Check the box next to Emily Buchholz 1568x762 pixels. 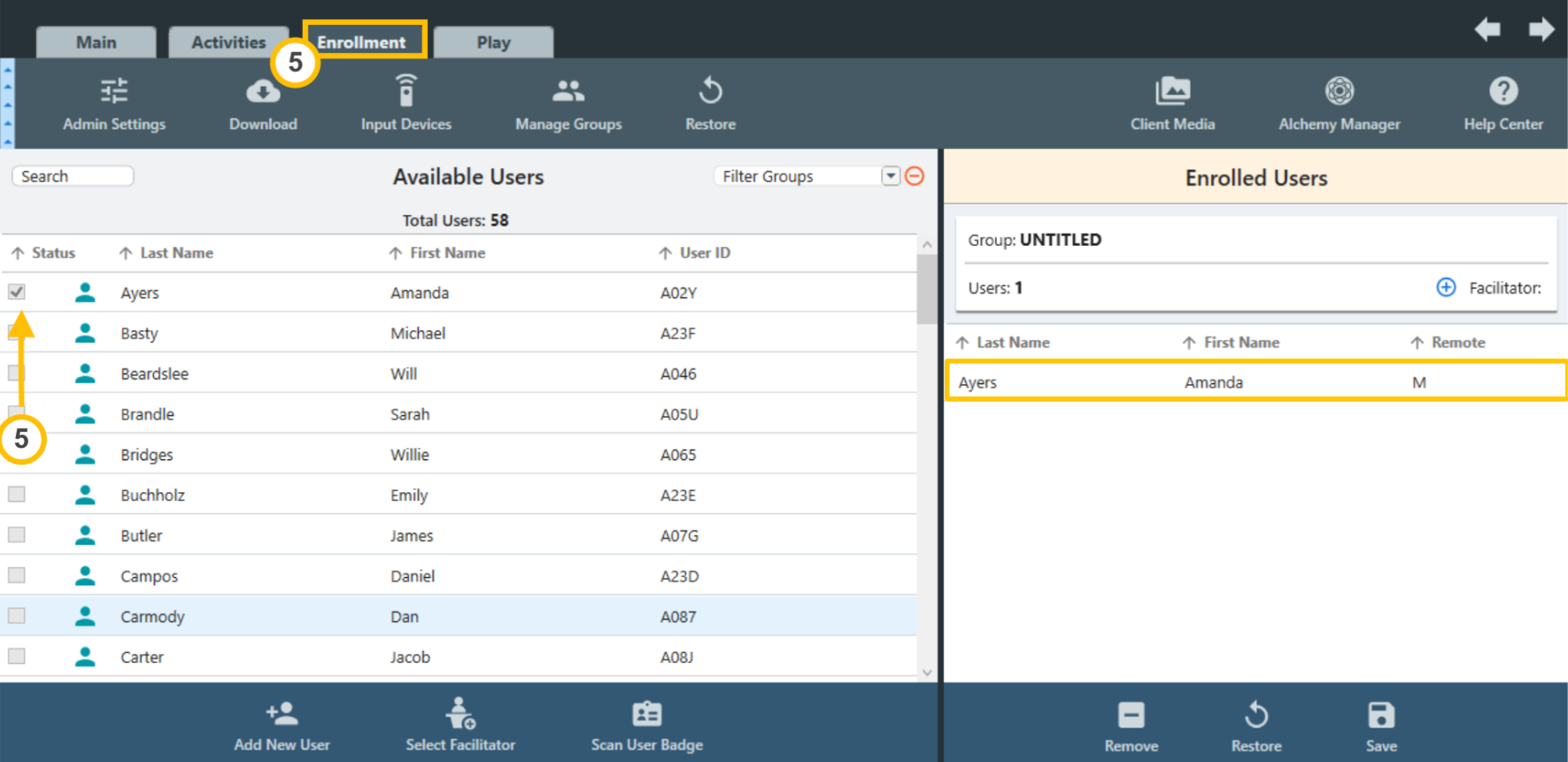[x=17, y=495]
